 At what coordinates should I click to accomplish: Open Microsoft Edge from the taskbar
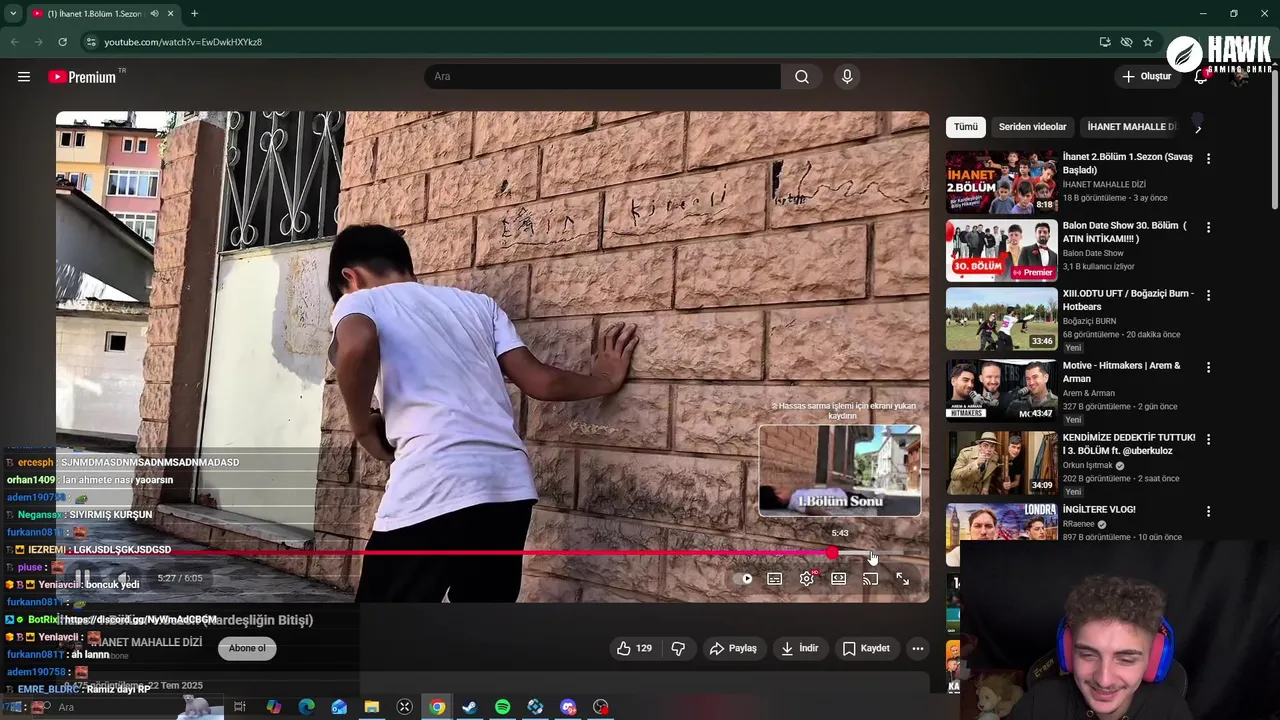[306, 707]
